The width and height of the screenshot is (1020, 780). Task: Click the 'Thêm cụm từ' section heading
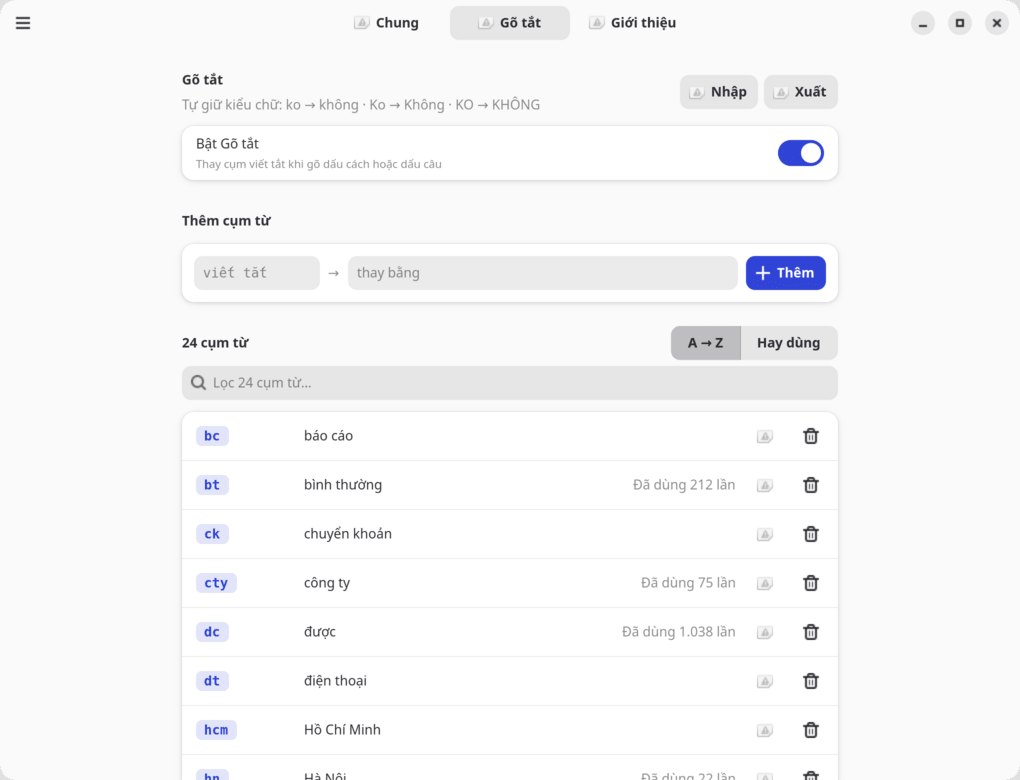tap(226, 221)
